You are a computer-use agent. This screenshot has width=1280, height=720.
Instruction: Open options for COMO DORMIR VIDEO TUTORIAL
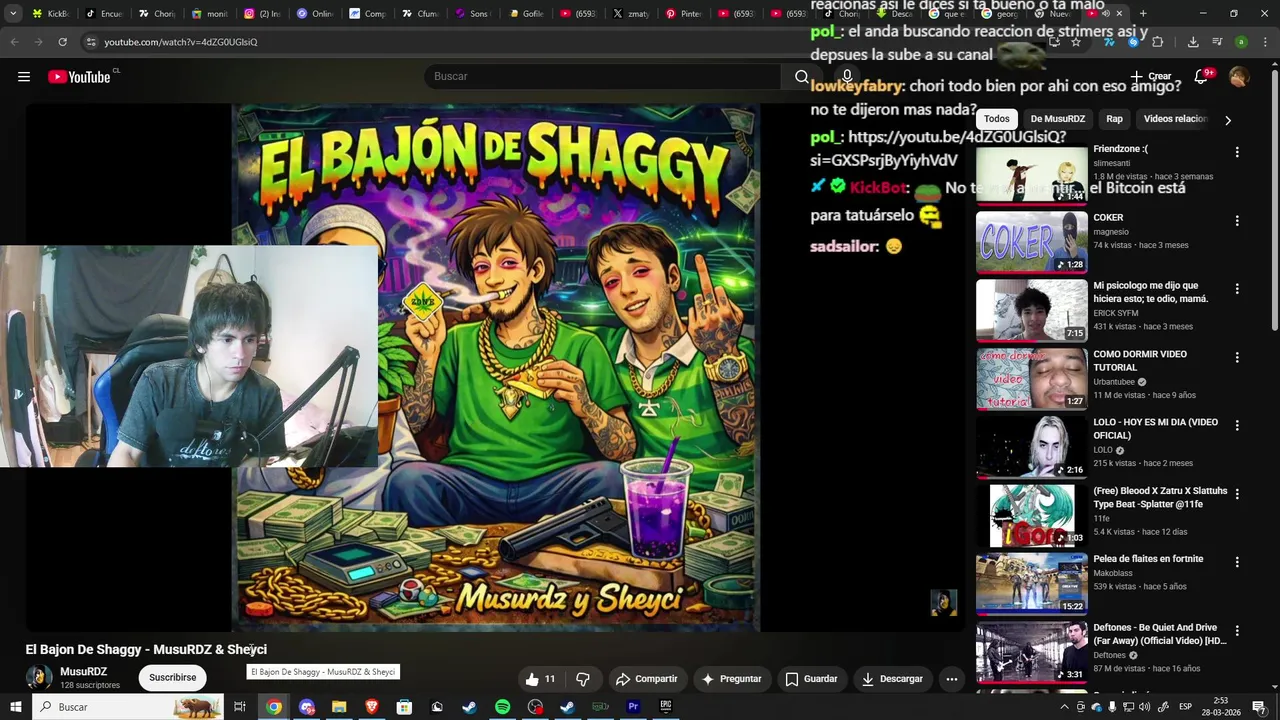pyautogui.click(x=1237, y=357)
